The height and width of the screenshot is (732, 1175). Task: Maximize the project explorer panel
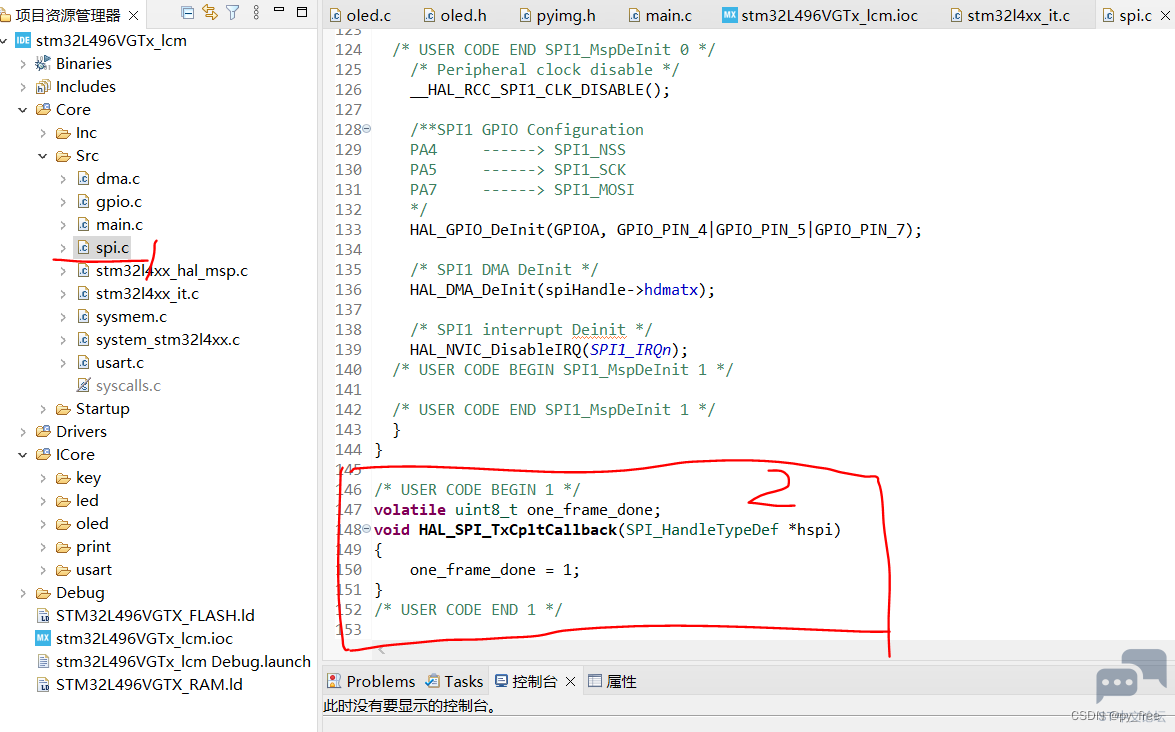302,11
